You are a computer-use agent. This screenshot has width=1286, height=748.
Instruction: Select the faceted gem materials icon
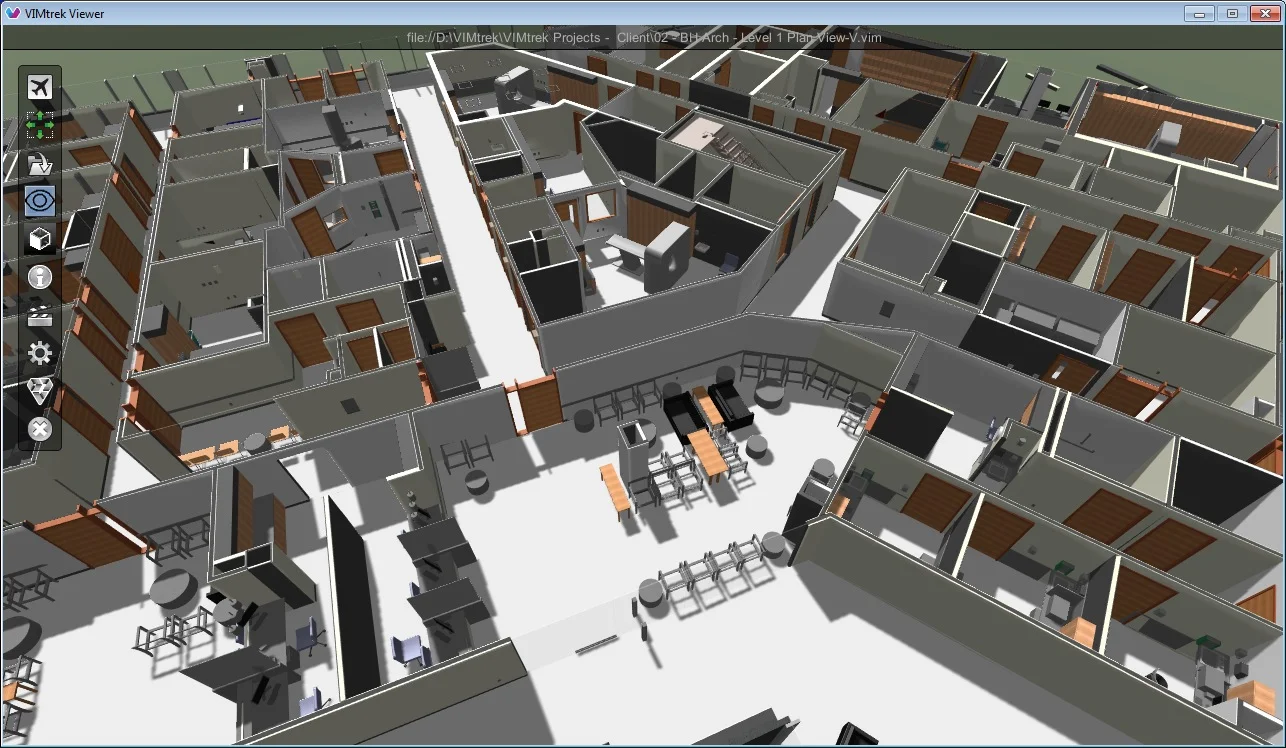pyautogui.click(x=40, y=391)
